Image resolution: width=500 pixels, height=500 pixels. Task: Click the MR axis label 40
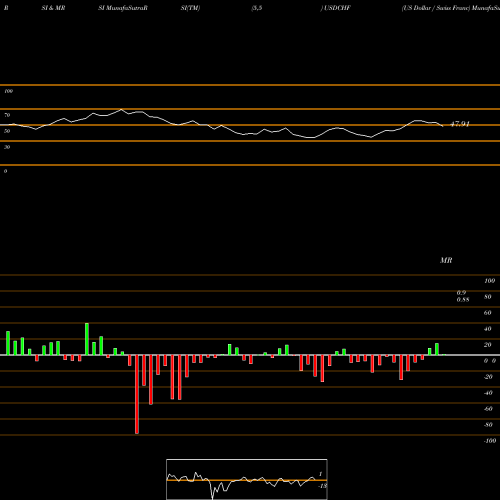coord(488,329)
